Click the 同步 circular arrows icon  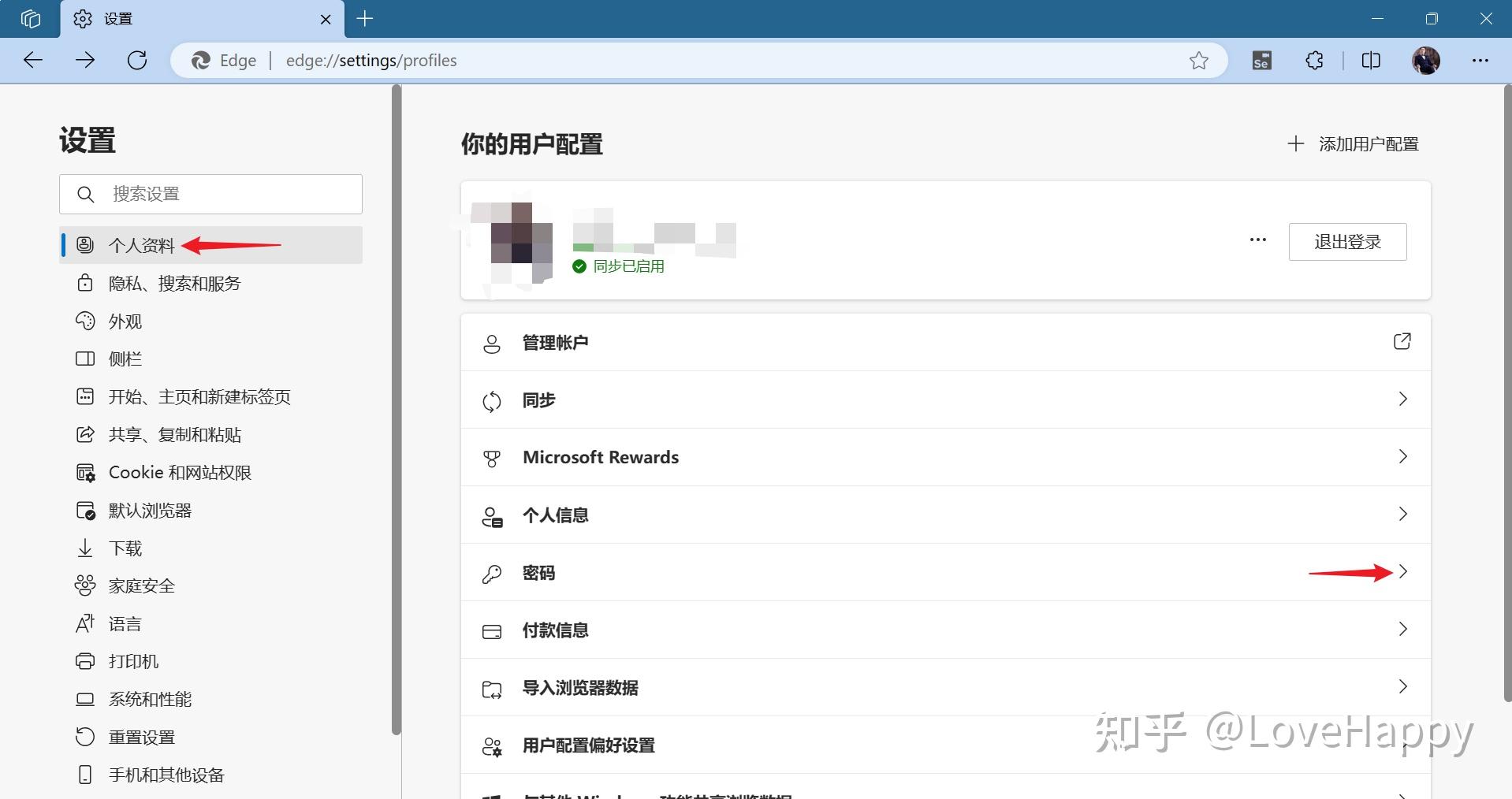click(492, 402)
